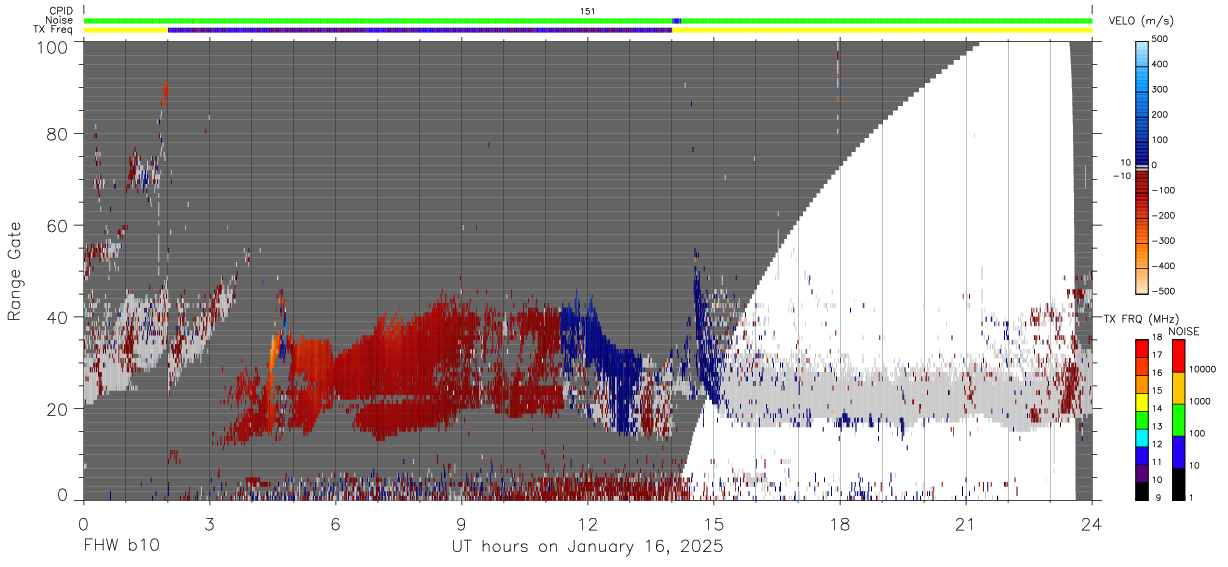Click the 12 hour tick on UT axis
Image resolution: width=1228 pixels, height=567 pixels.
pos(587,523)
